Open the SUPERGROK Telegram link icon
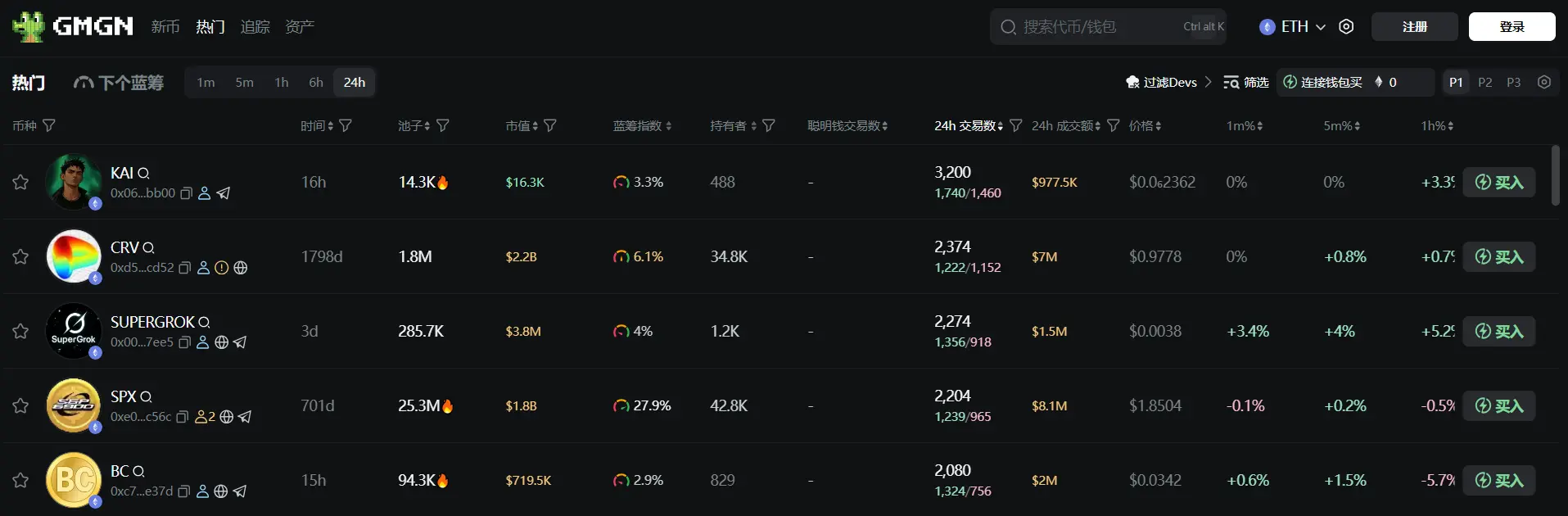 point(240,342)
